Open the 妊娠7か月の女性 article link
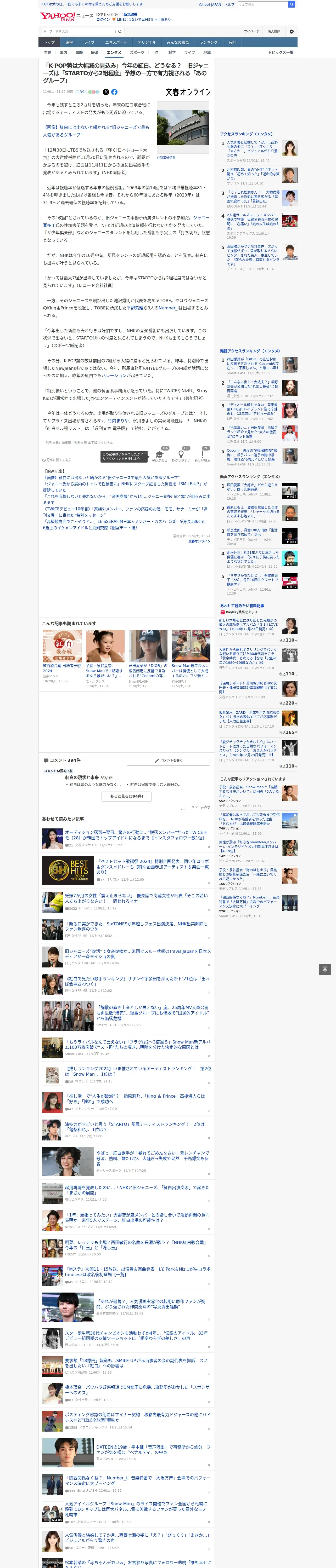 tap(136, 898)
